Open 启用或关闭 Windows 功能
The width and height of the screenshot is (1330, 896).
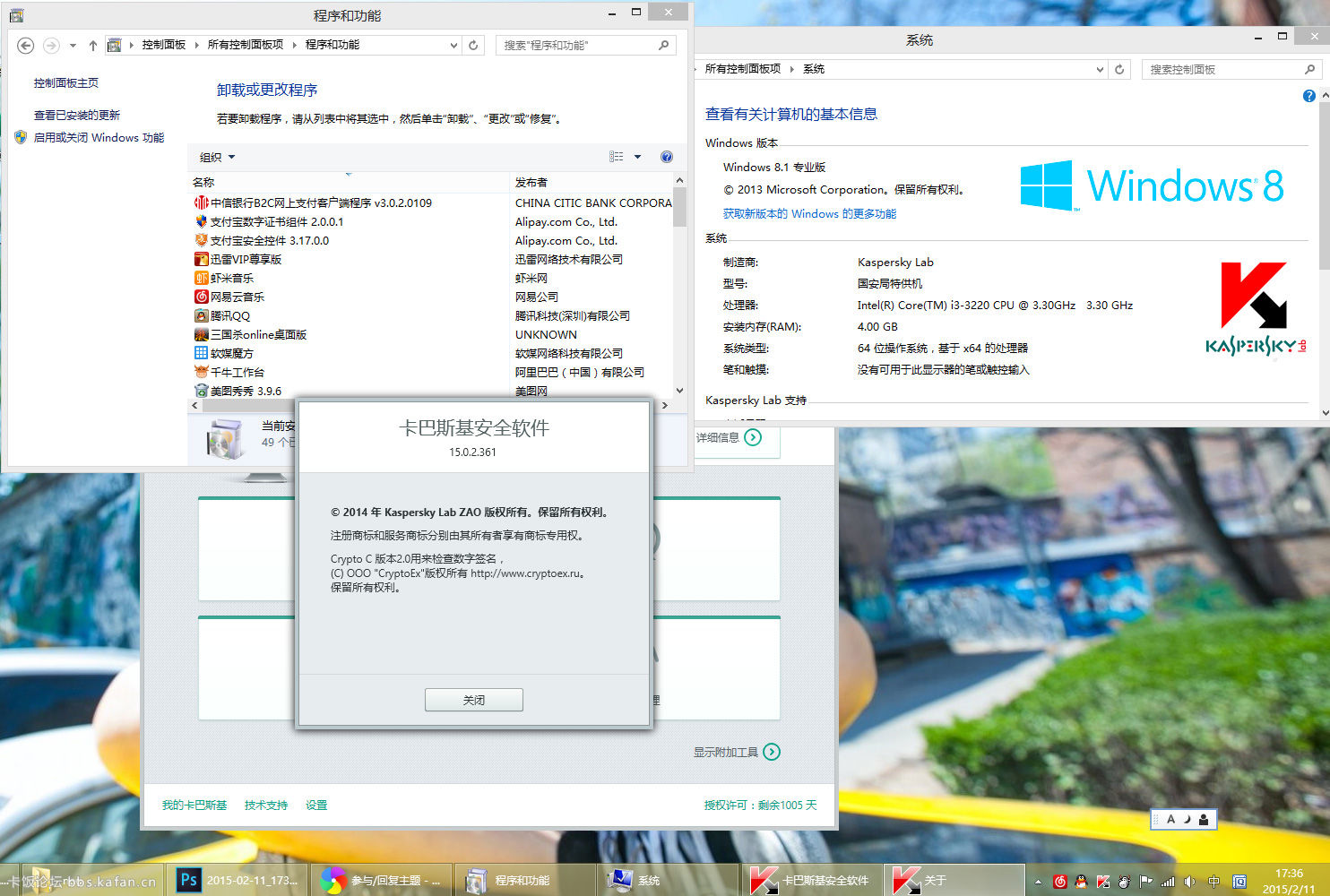[x=99, y=138]
